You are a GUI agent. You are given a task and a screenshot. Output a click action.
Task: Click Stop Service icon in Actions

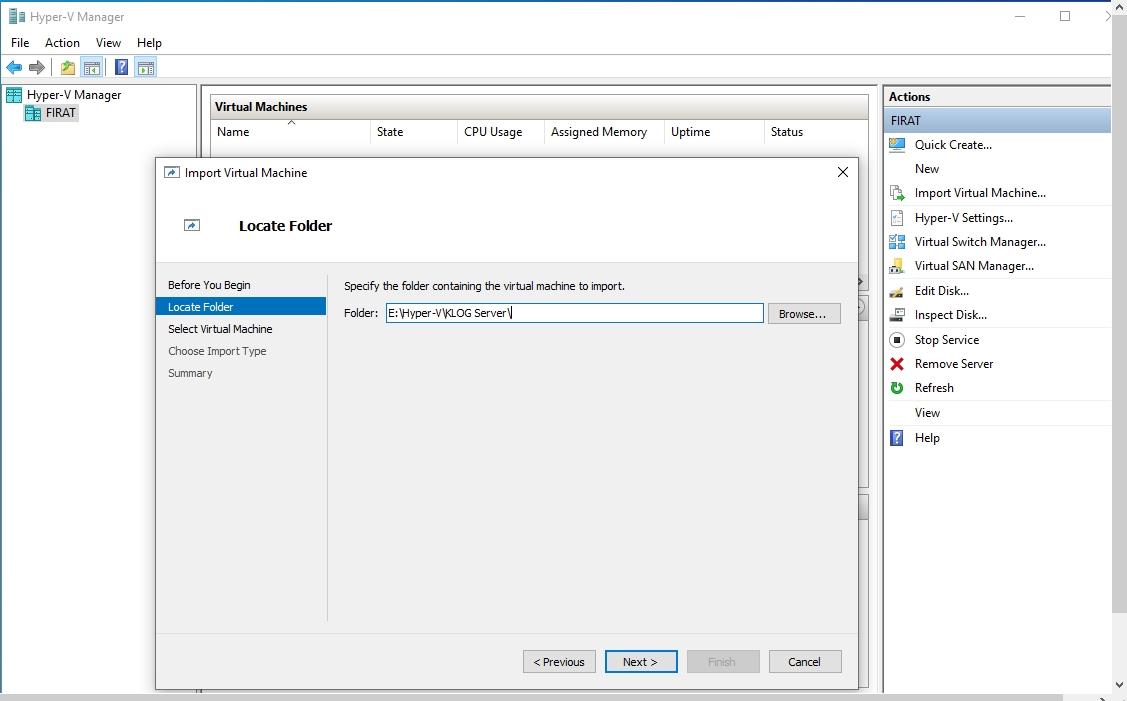click(x=897, y=339)
